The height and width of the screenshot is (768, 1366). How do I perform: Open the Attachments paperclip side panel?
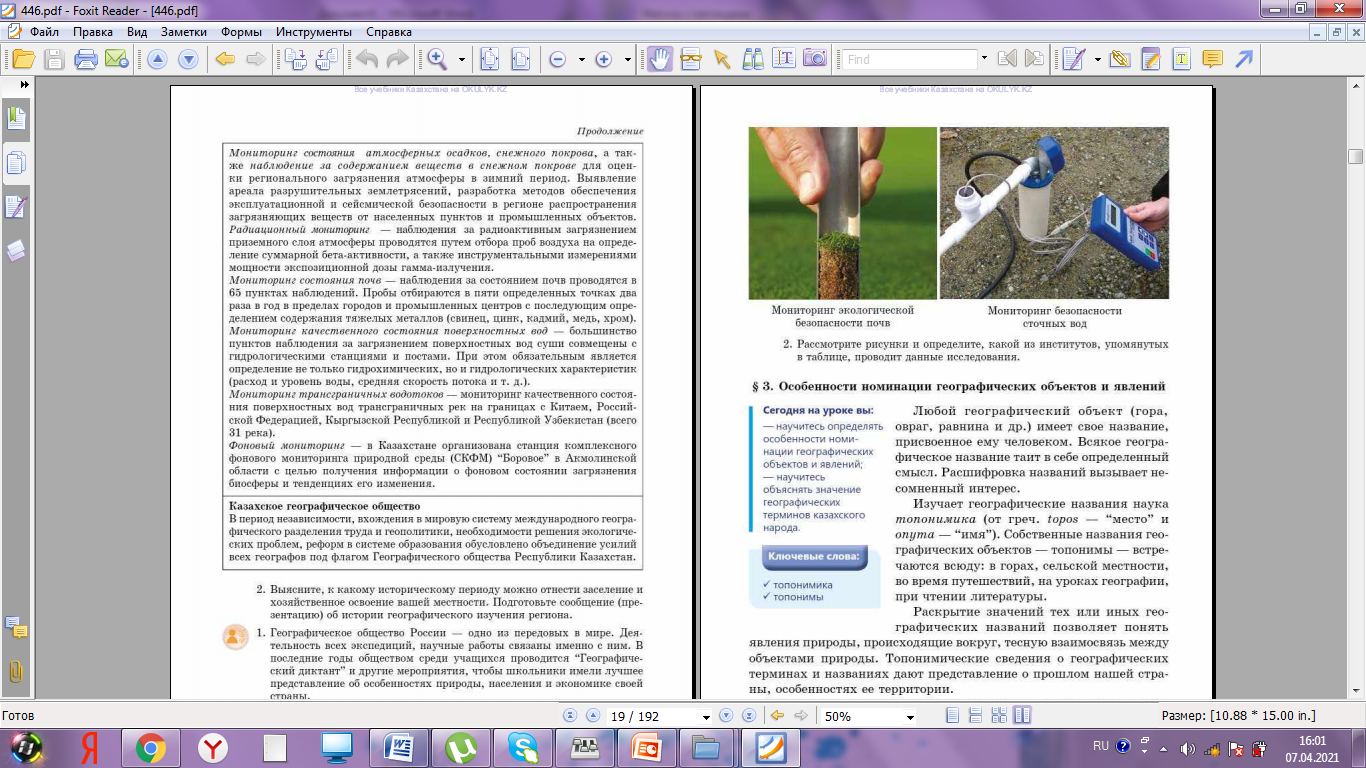click(x=16, y=671)
